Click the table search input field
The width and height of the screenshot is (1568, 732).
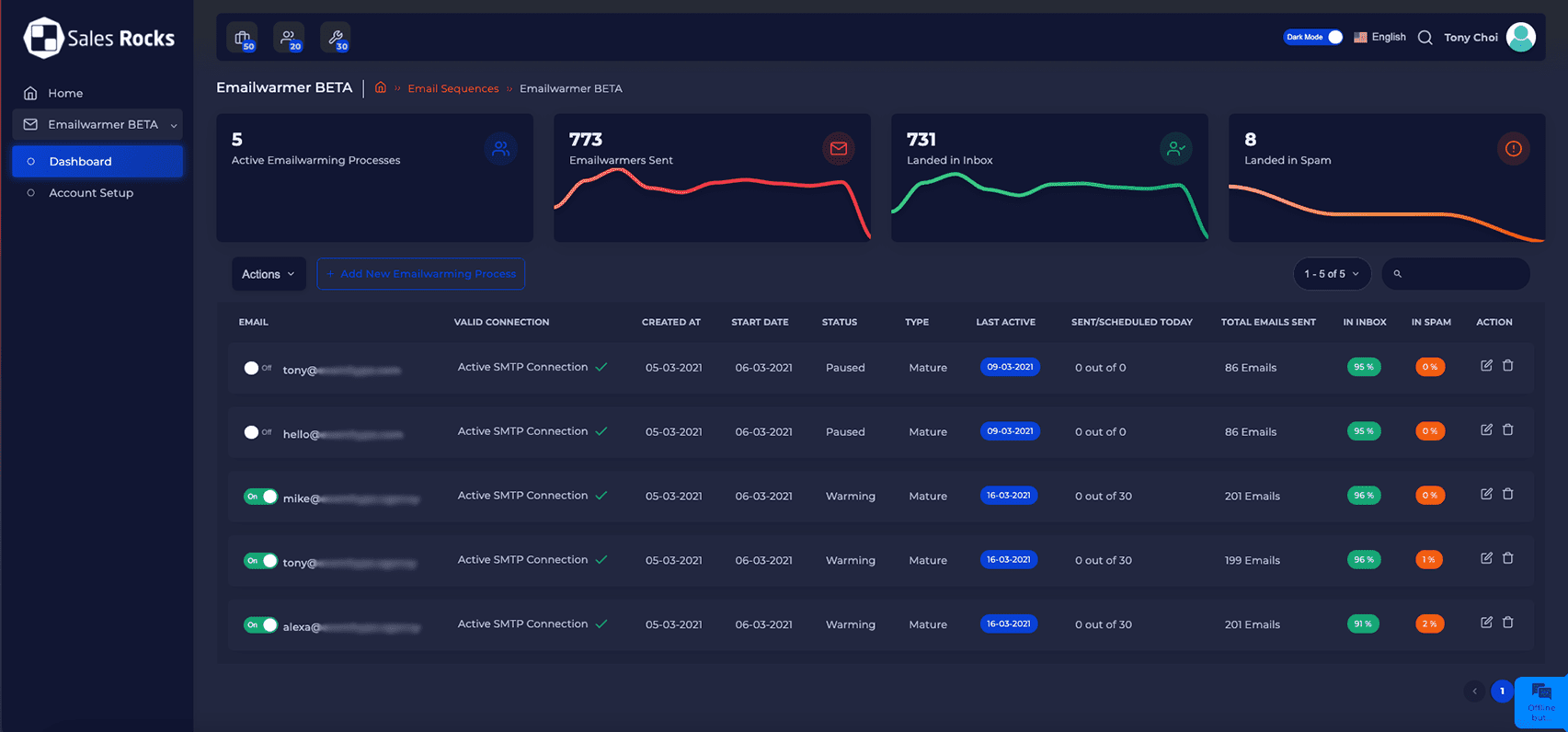point(1462,274)
